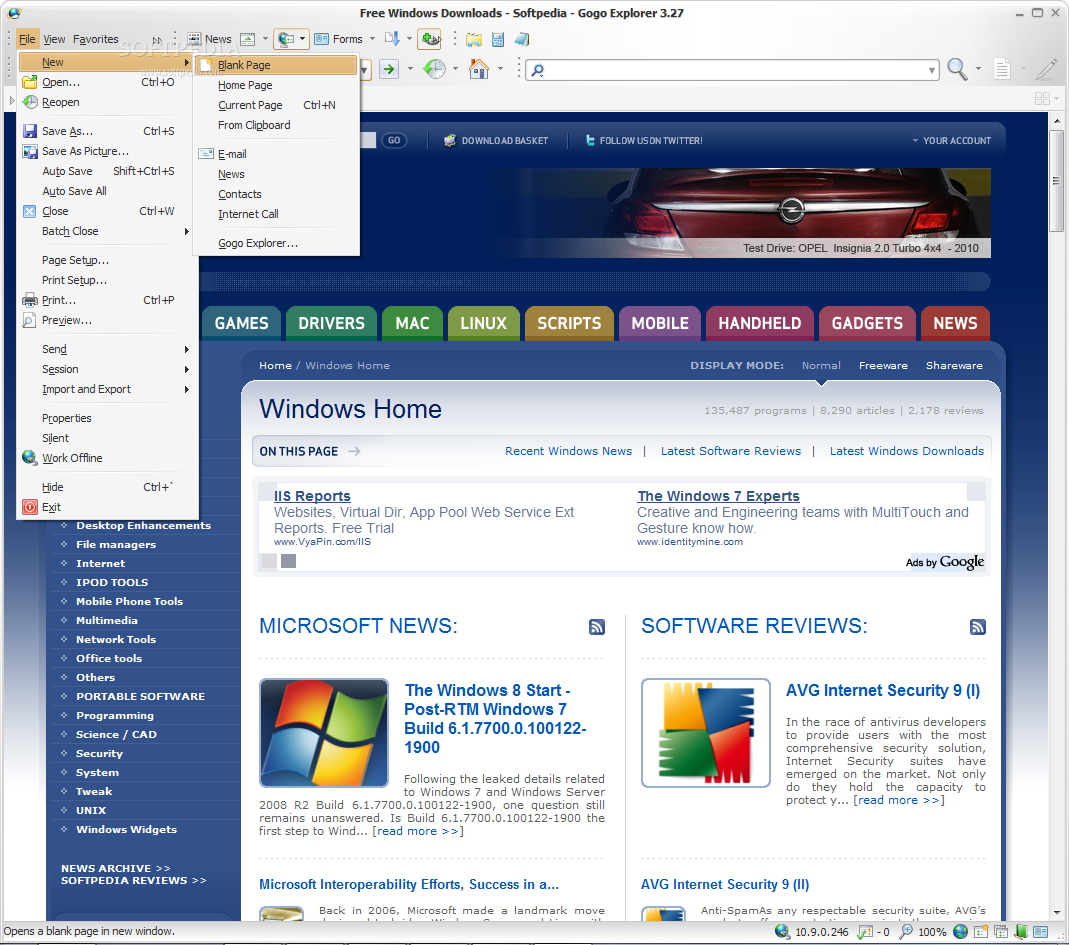Expand hidden menu items chevron after Favorites

pos(157,40)
